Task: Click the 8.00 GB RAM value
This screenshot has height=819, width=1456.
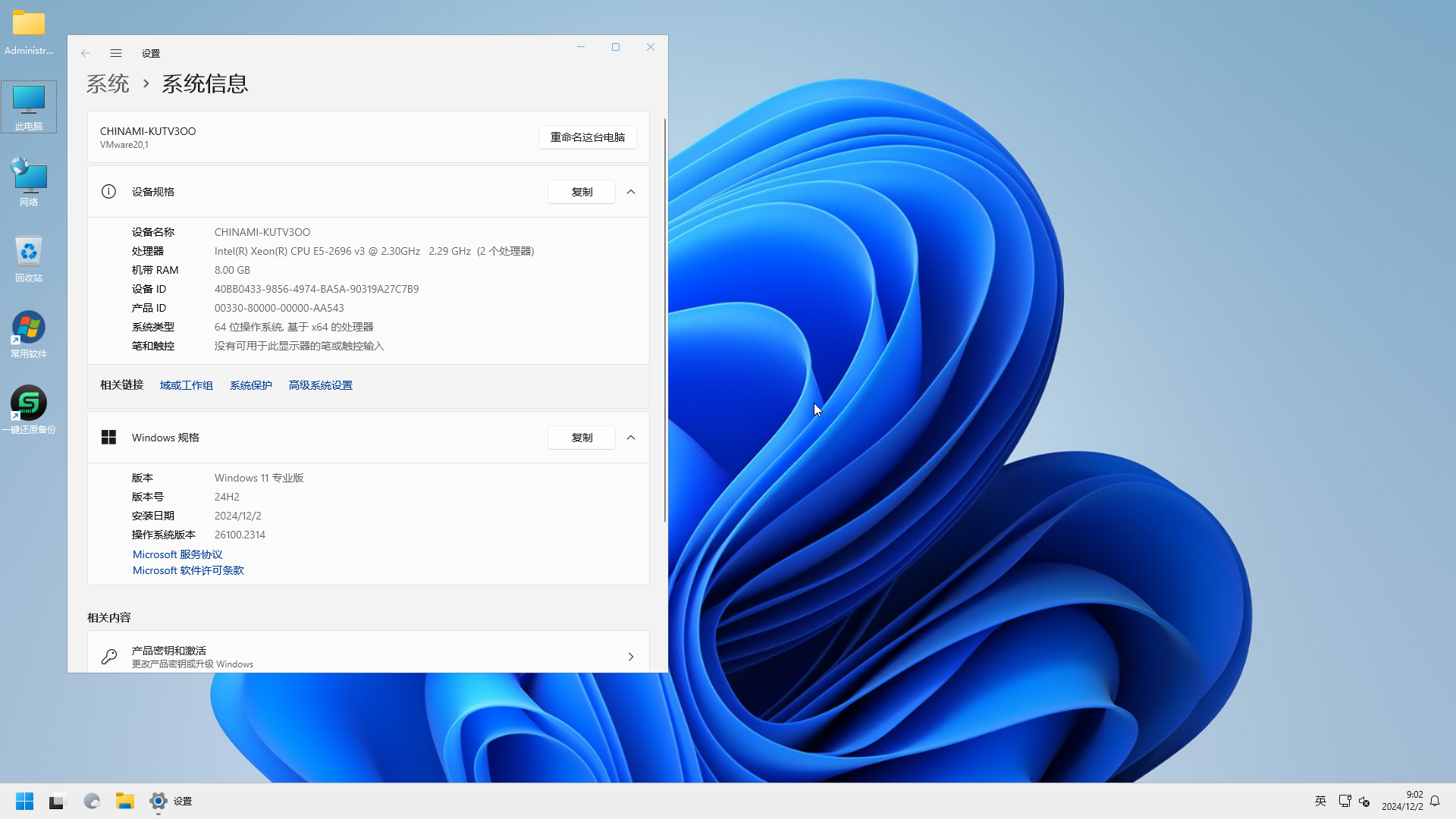Action: point(232,270)
